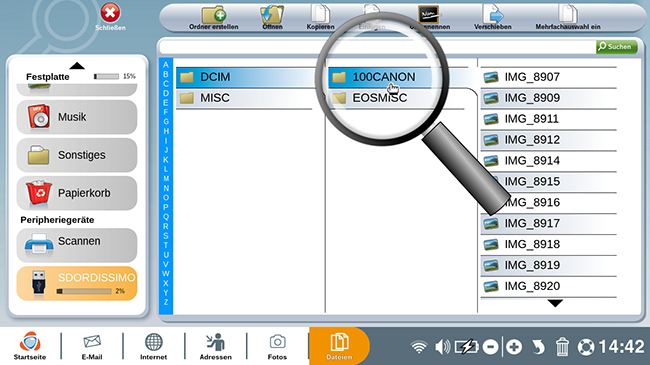This screenshot has height=365, width=650.
Task: Select the EOSMISC folder
Action: [x=397, y=98]
